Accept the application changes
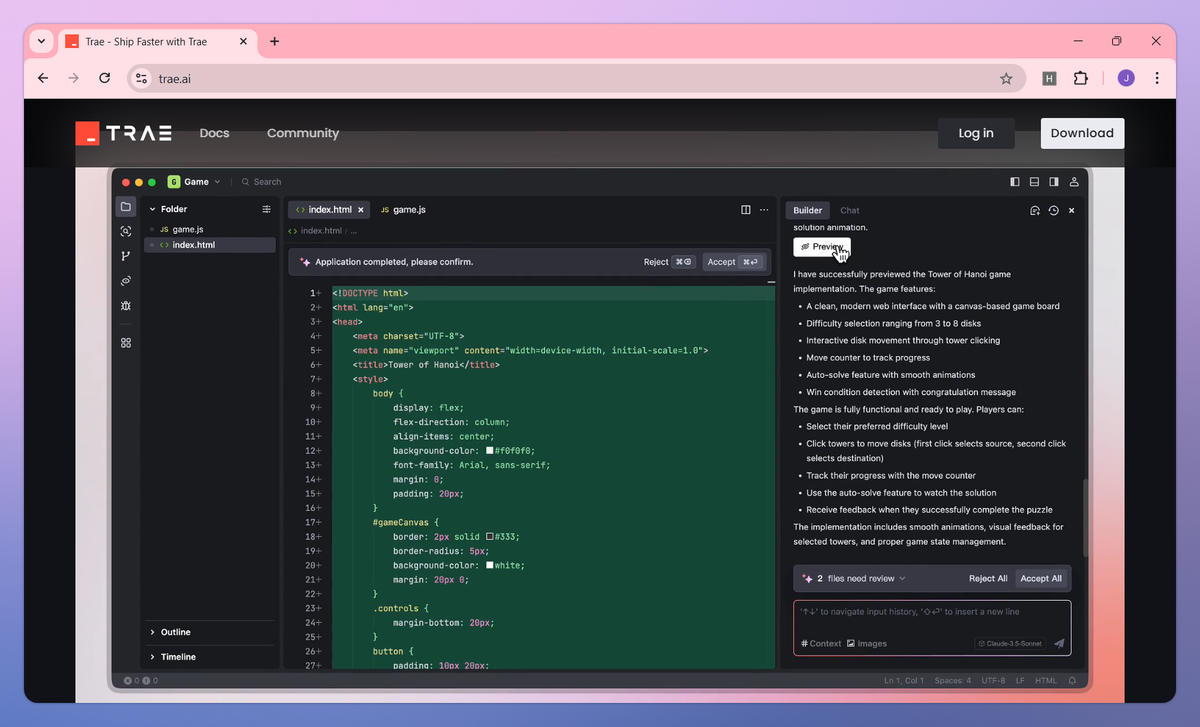Viewport: 1200px width, 727px height. (733, 262)
